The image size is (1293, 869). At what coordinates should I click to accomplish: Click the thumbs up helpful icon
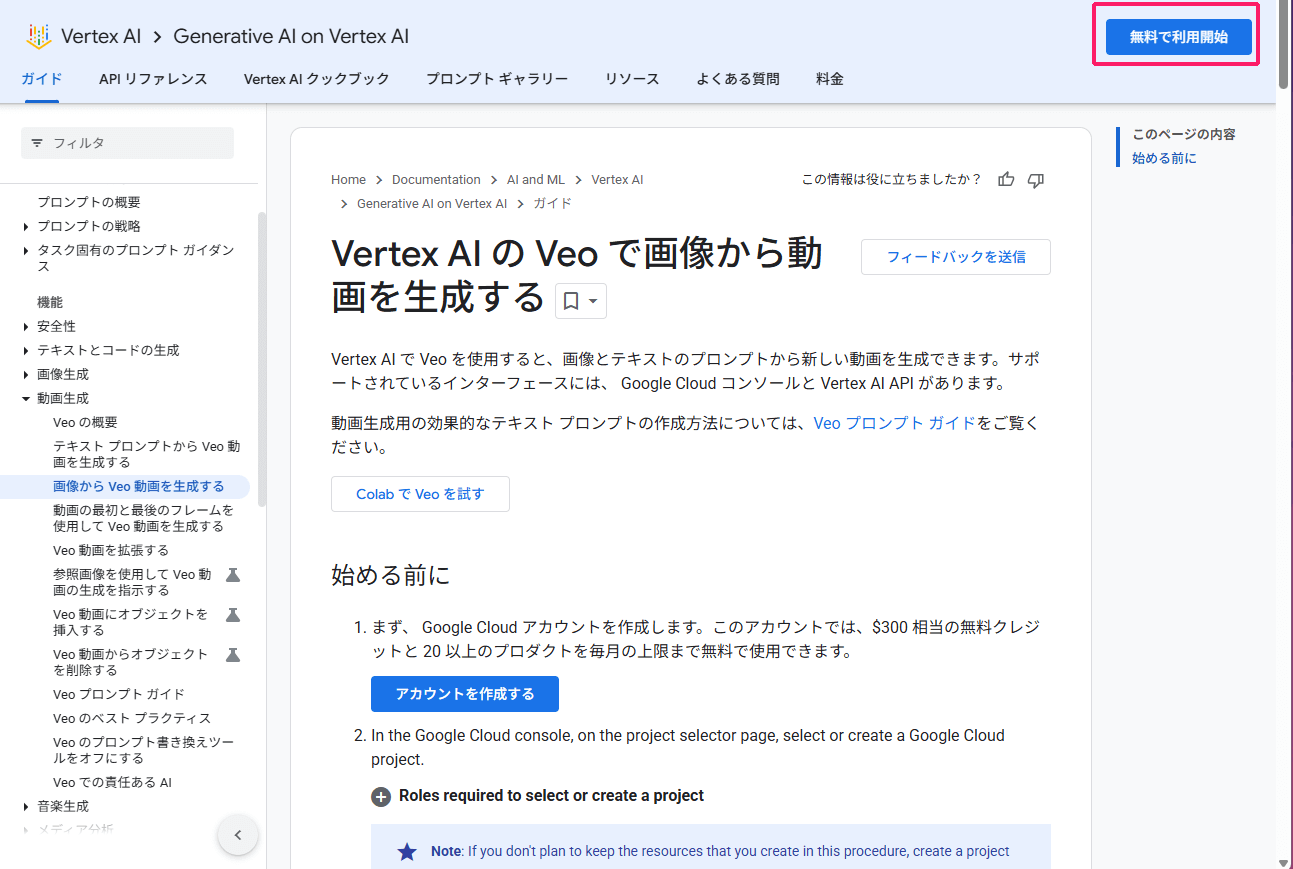(x=1006, y=180)
